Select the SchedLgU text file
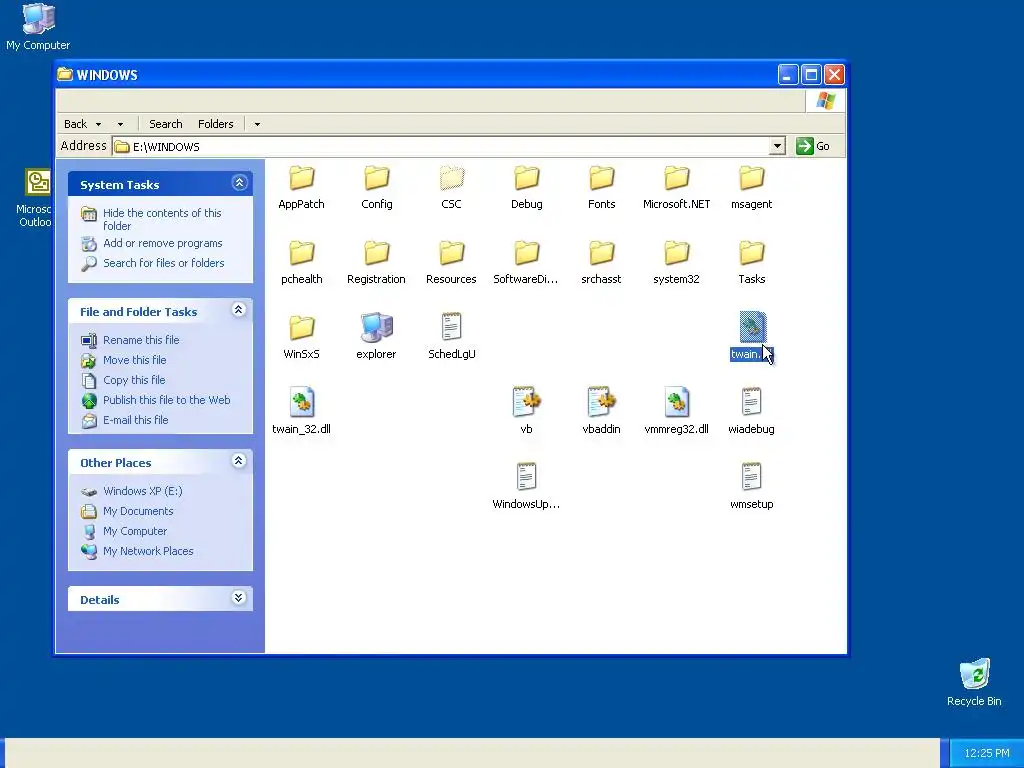Viewport: 1024px width, 768px height. [x=451, y=337]
